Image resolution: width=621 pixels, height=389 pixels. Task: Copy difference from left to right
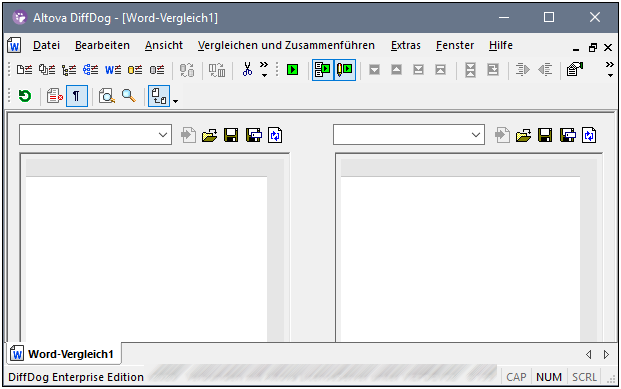click(522, 70)
